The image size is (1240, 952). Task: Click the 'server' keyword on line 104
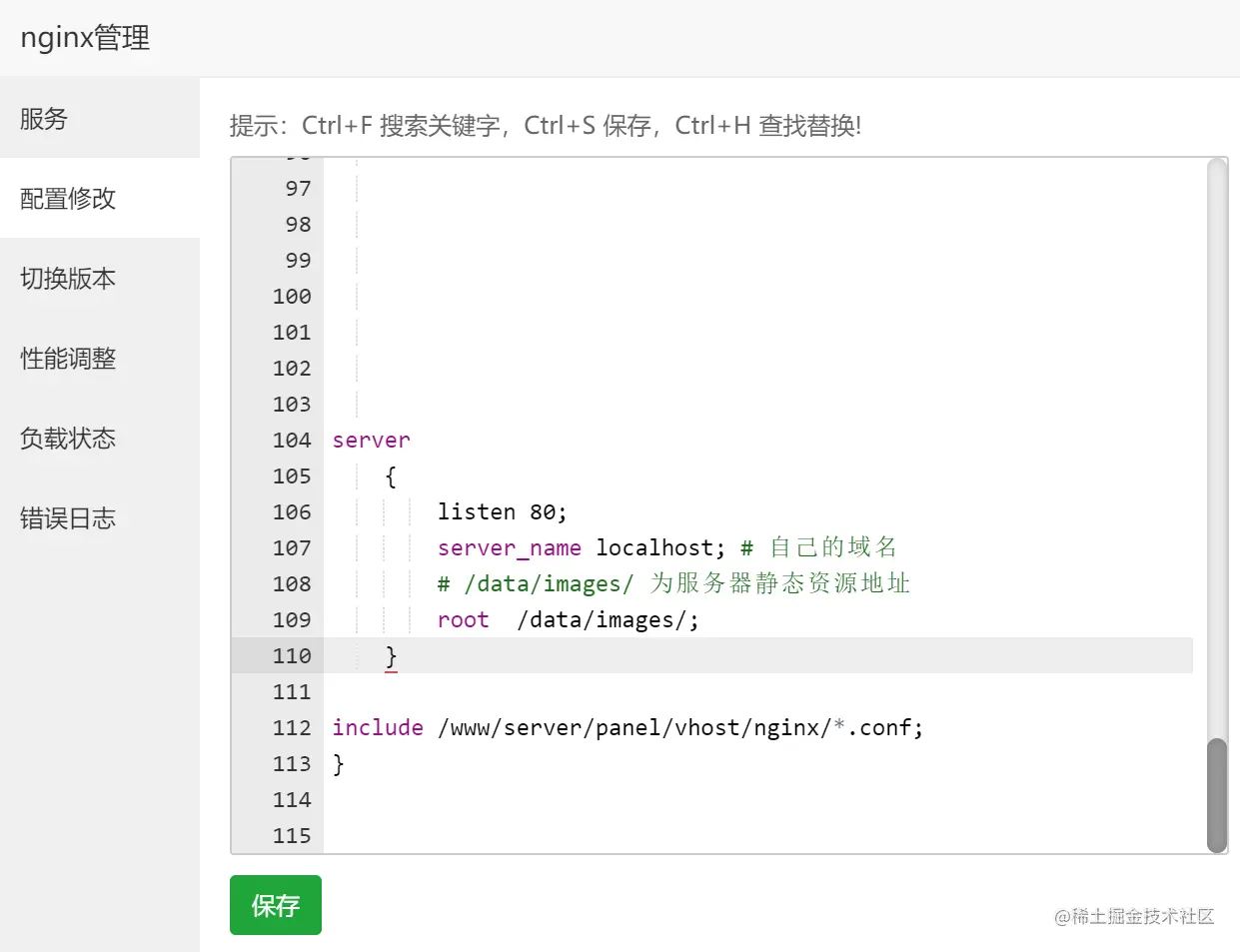tap(371, 440)
